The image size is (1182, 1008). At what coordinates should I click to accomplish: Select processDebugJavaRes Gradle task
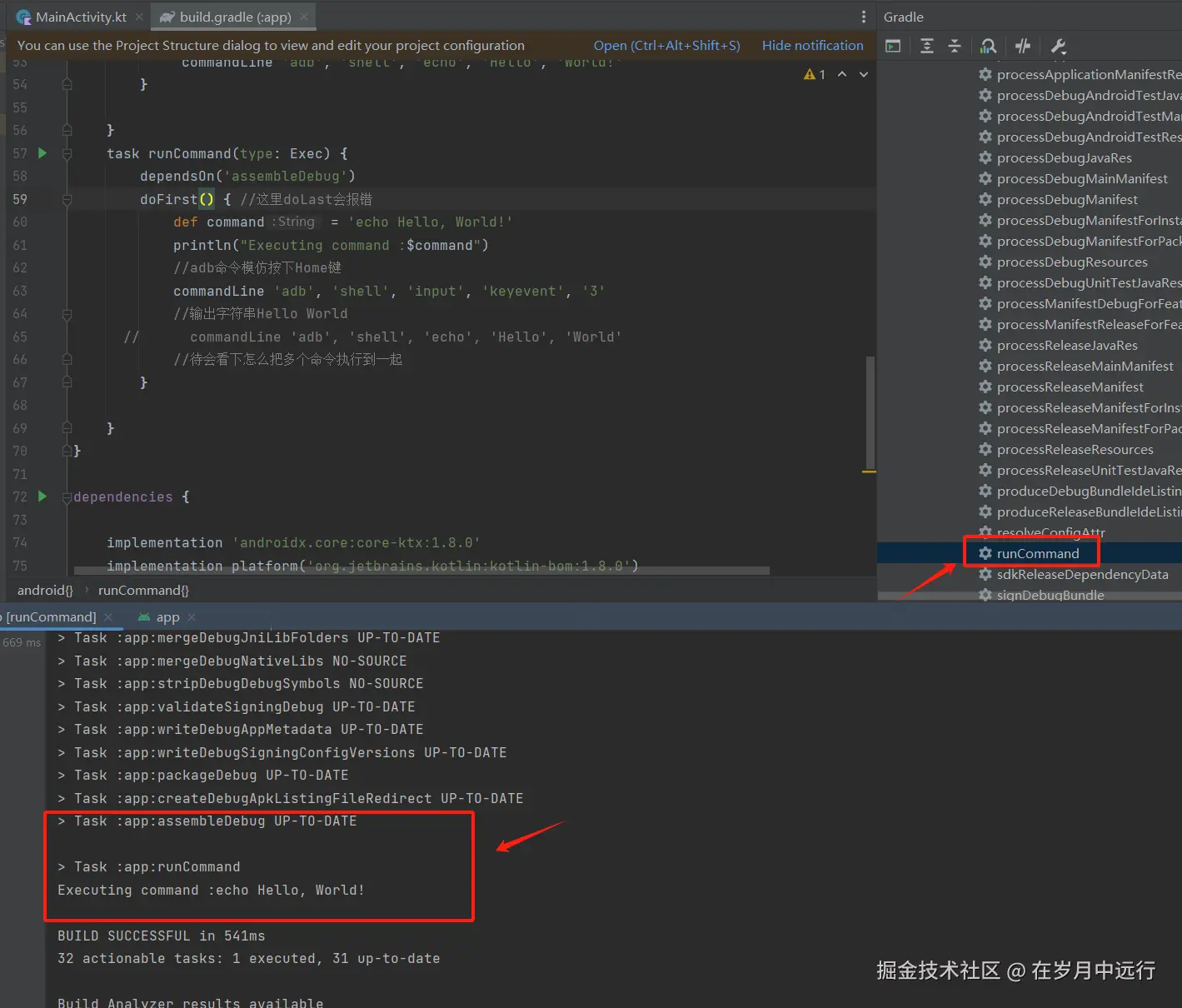point(1064,157)
